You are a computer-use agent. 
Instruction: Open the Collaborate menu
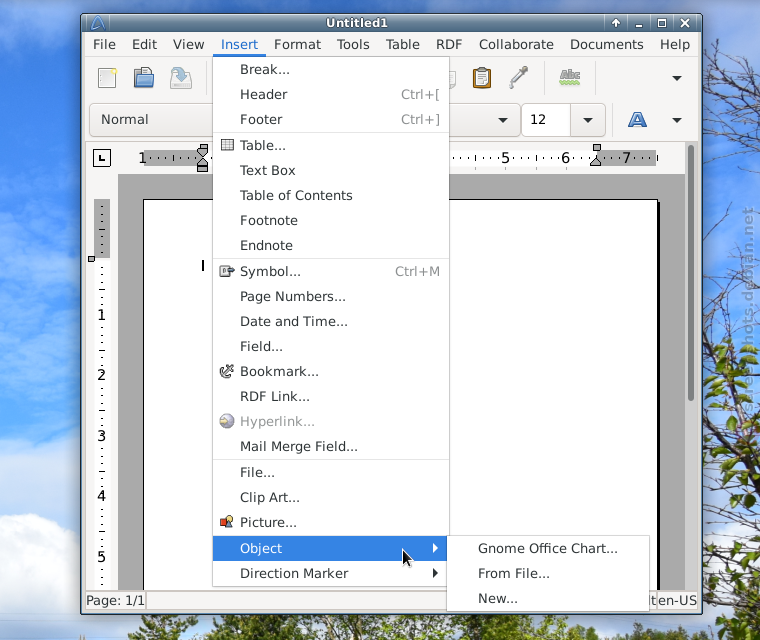[516, 45]
